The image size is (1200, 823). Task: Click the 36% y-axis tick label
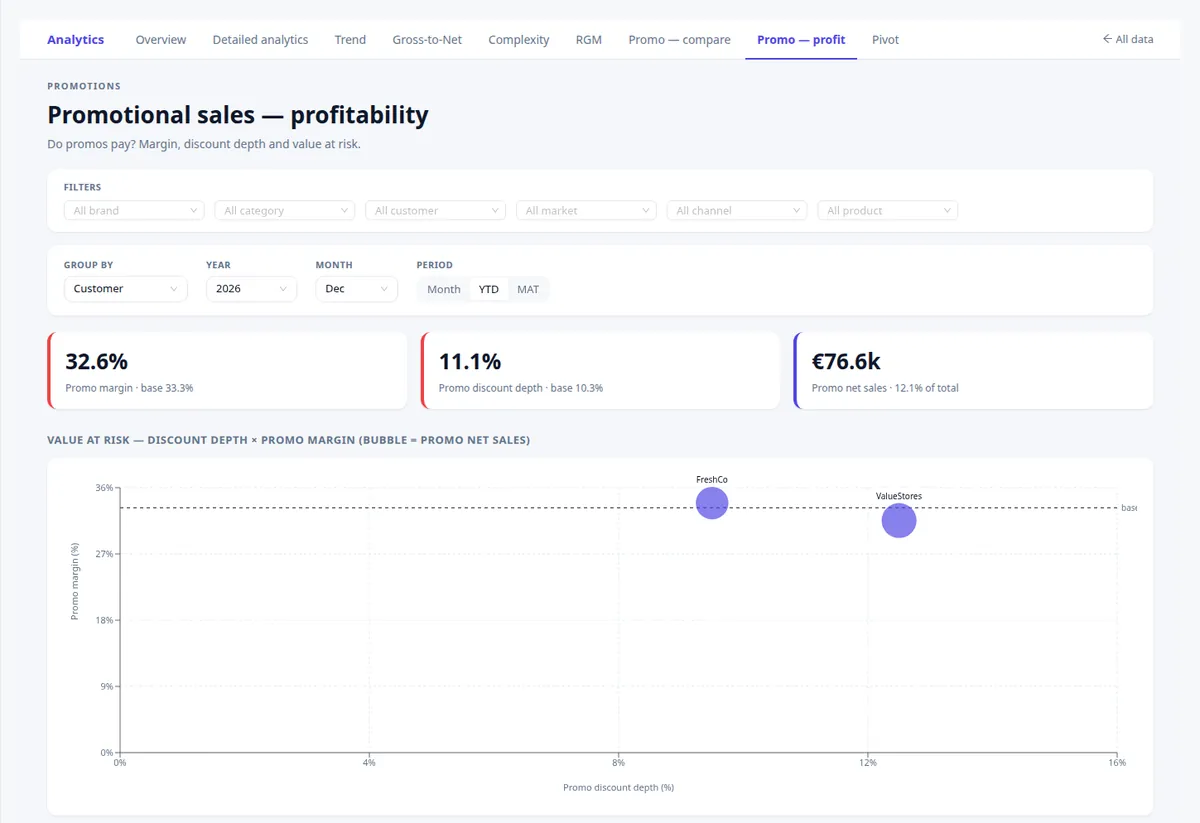click(x=104, y=488)
